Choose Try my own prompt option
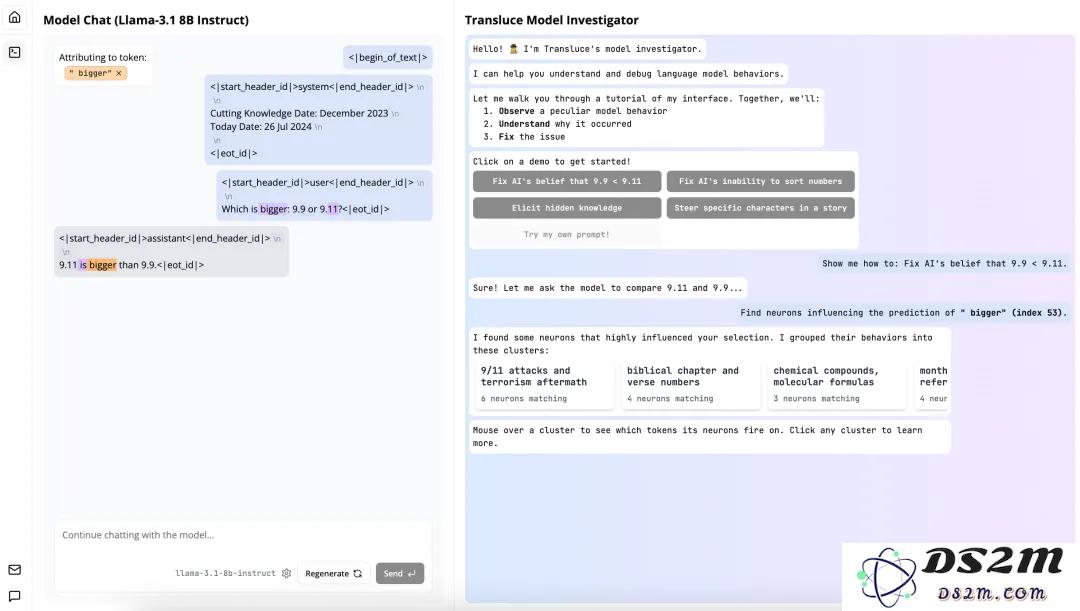Viewport: 1080px width, 611px height. 567,234
